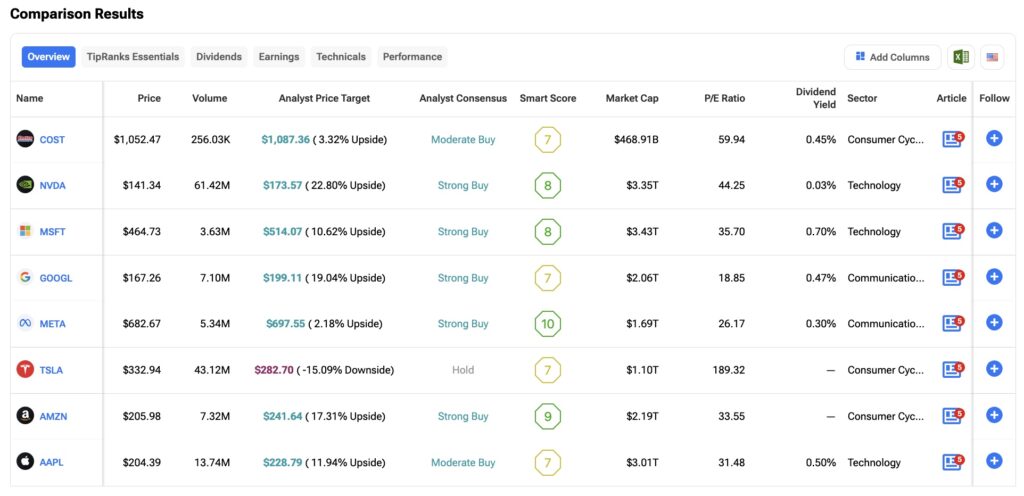Follow COST with the plus icon

coord(994,139)
